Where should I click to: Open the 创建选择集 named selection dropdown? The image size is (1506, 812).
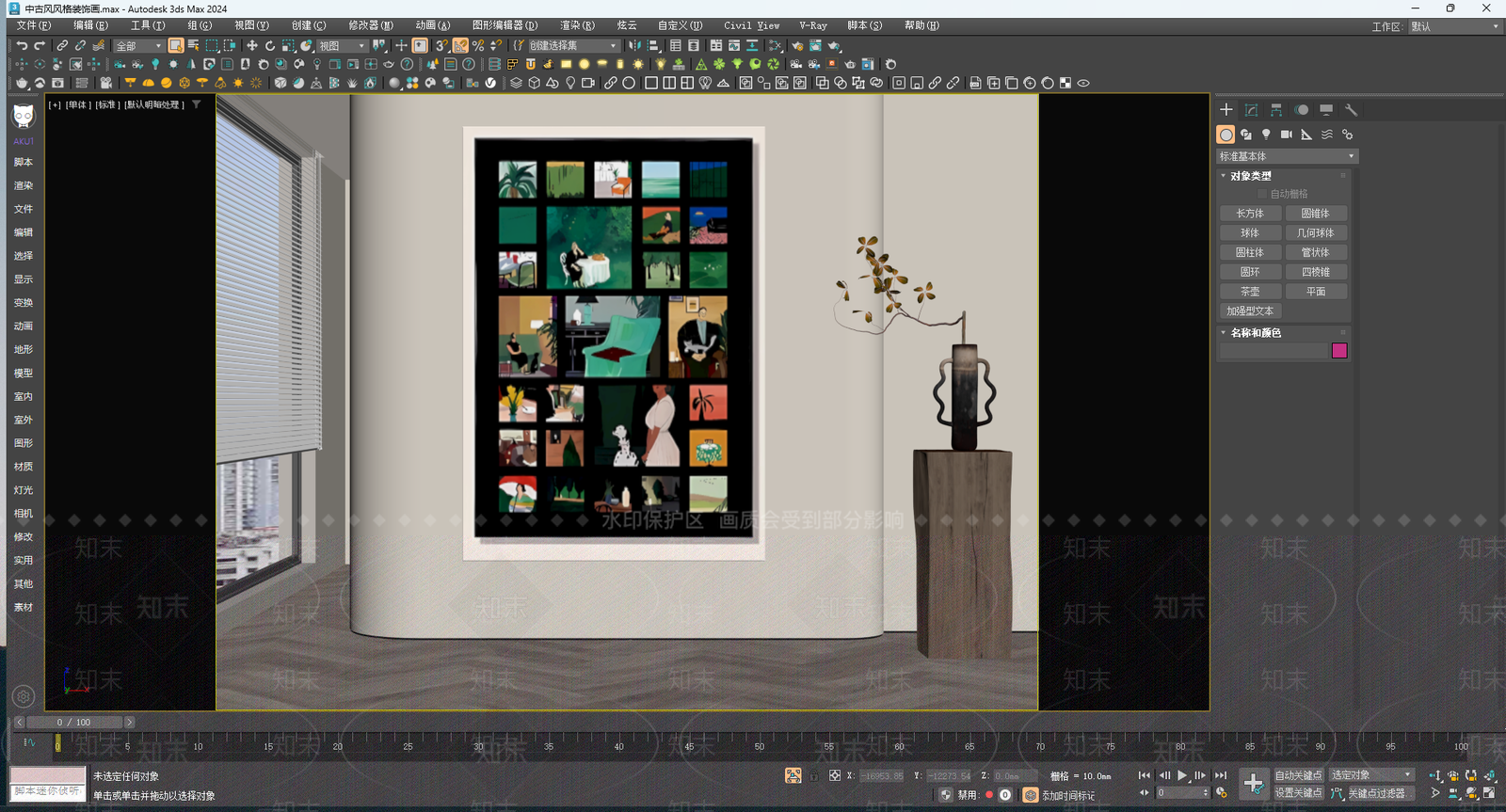(x=572, y=45)
